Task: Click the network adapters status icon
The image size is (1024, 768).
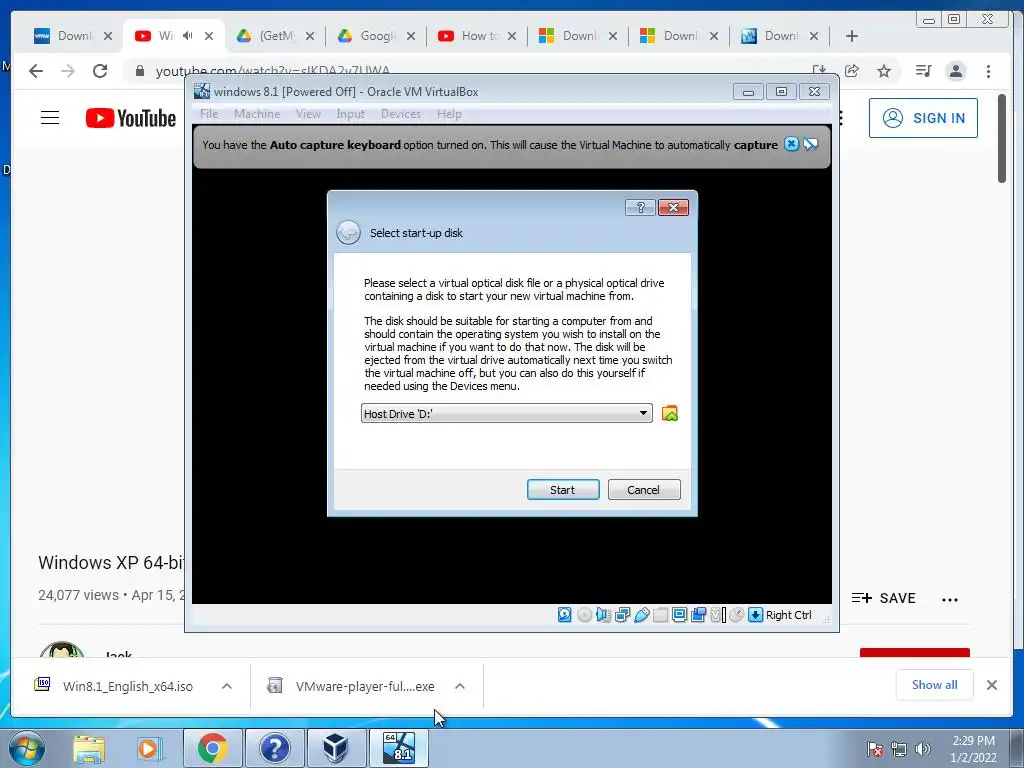Action: click(x=622, y=615)
